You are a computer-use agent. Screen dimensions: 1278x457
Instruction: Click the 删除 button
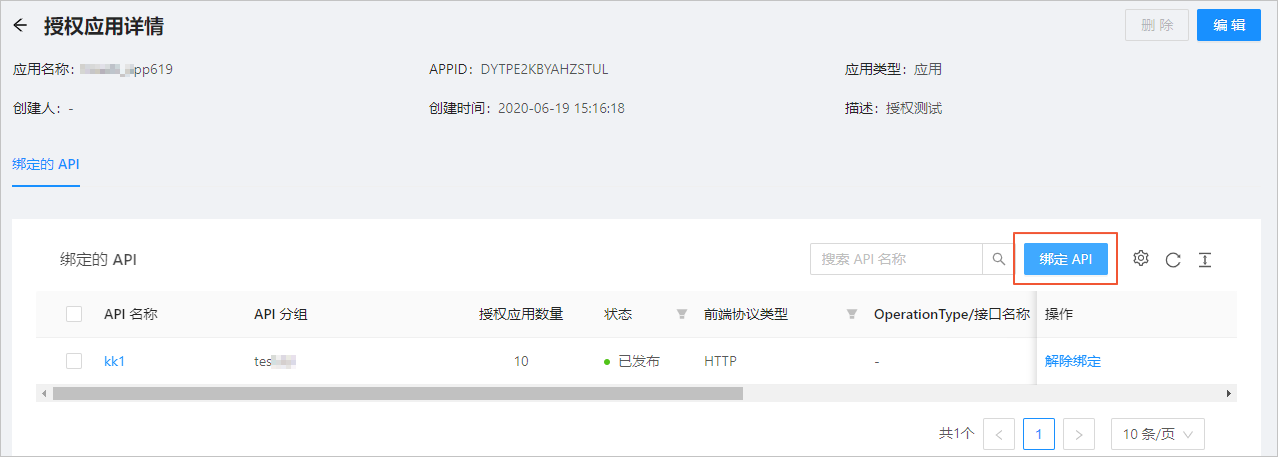pyautogui.click(x=1157, y=26)
